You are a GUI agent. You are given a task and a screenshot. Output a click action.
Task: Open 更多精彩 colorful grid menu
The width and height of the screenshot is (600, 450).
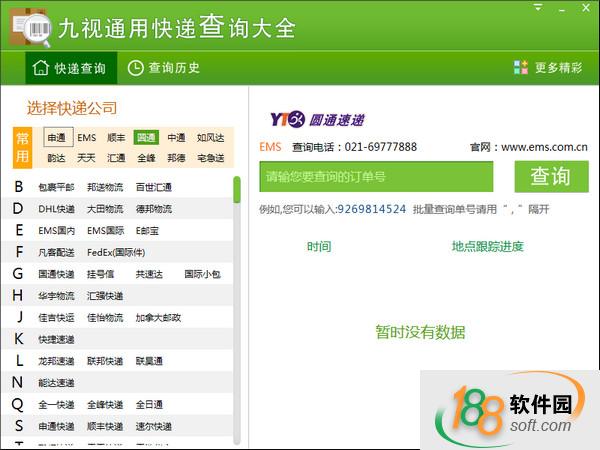point(548,68)
